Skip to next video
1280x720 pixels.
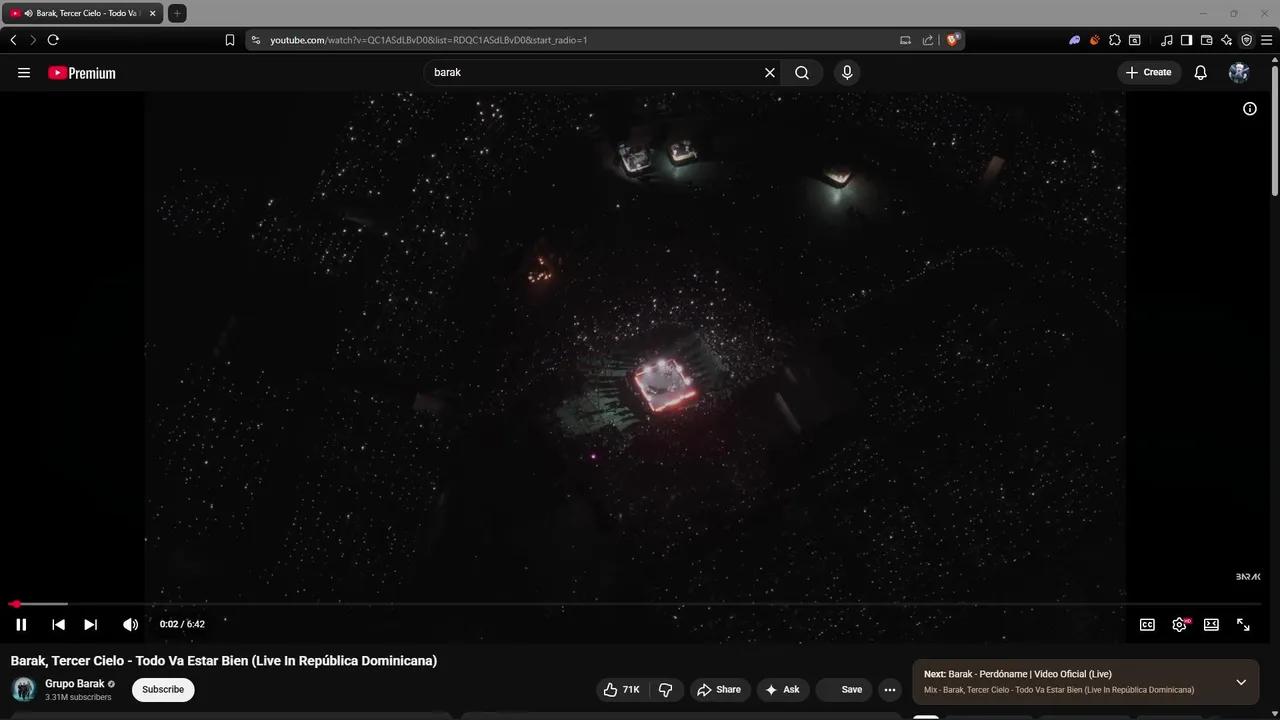(90, 625)
